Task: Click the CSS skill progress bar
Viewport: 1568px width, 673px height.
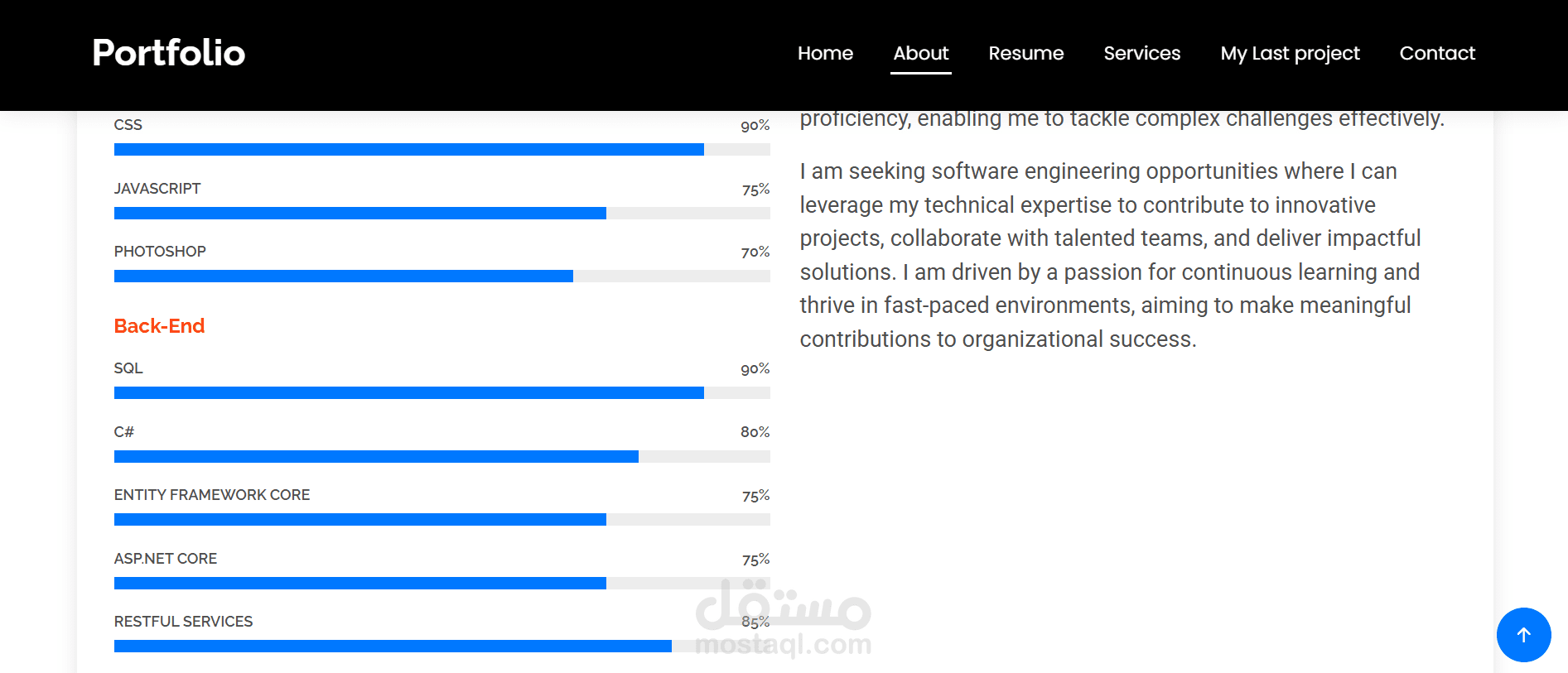Action: (441, 150)
